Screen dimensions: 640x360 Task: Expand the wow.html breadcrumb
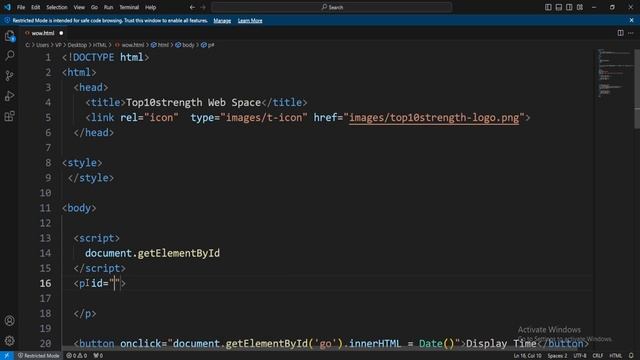coord(130,45)
